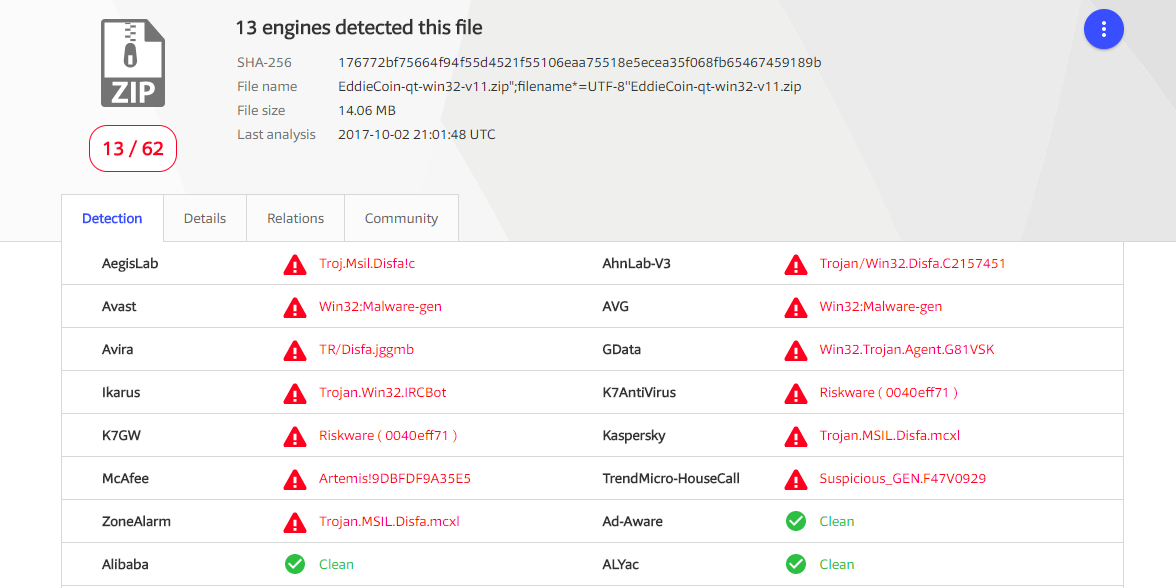The height and width of the screenshot is (588, 1176).
Task: Click Alibaba green clean checkmark icon
Action: pos(295,564)
